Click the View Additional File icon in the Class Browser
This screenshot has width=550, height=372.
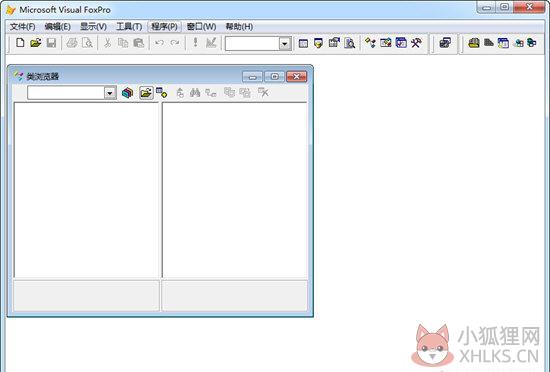tap(161, 93)
